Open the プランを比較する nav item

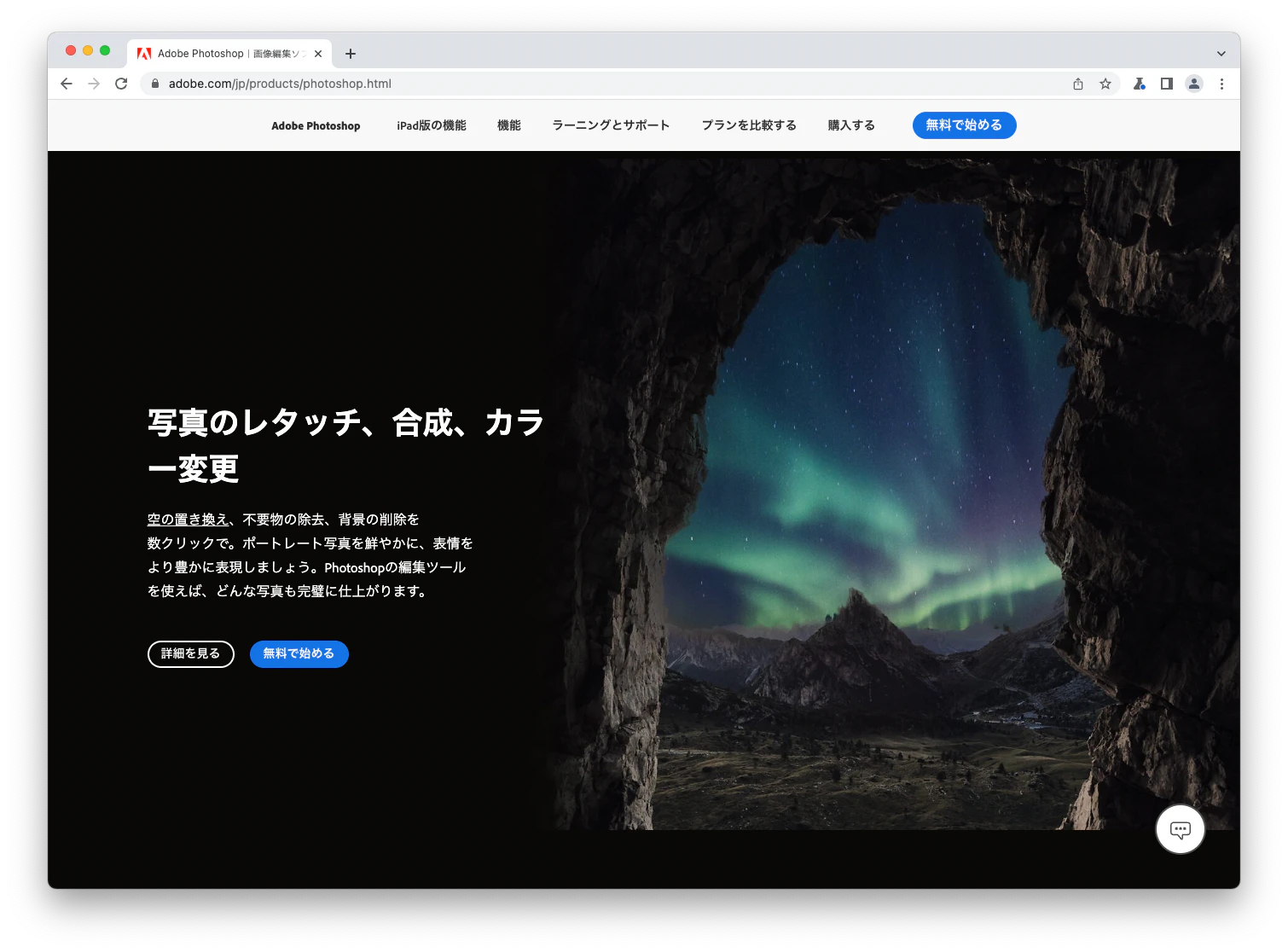click(749, 125)
